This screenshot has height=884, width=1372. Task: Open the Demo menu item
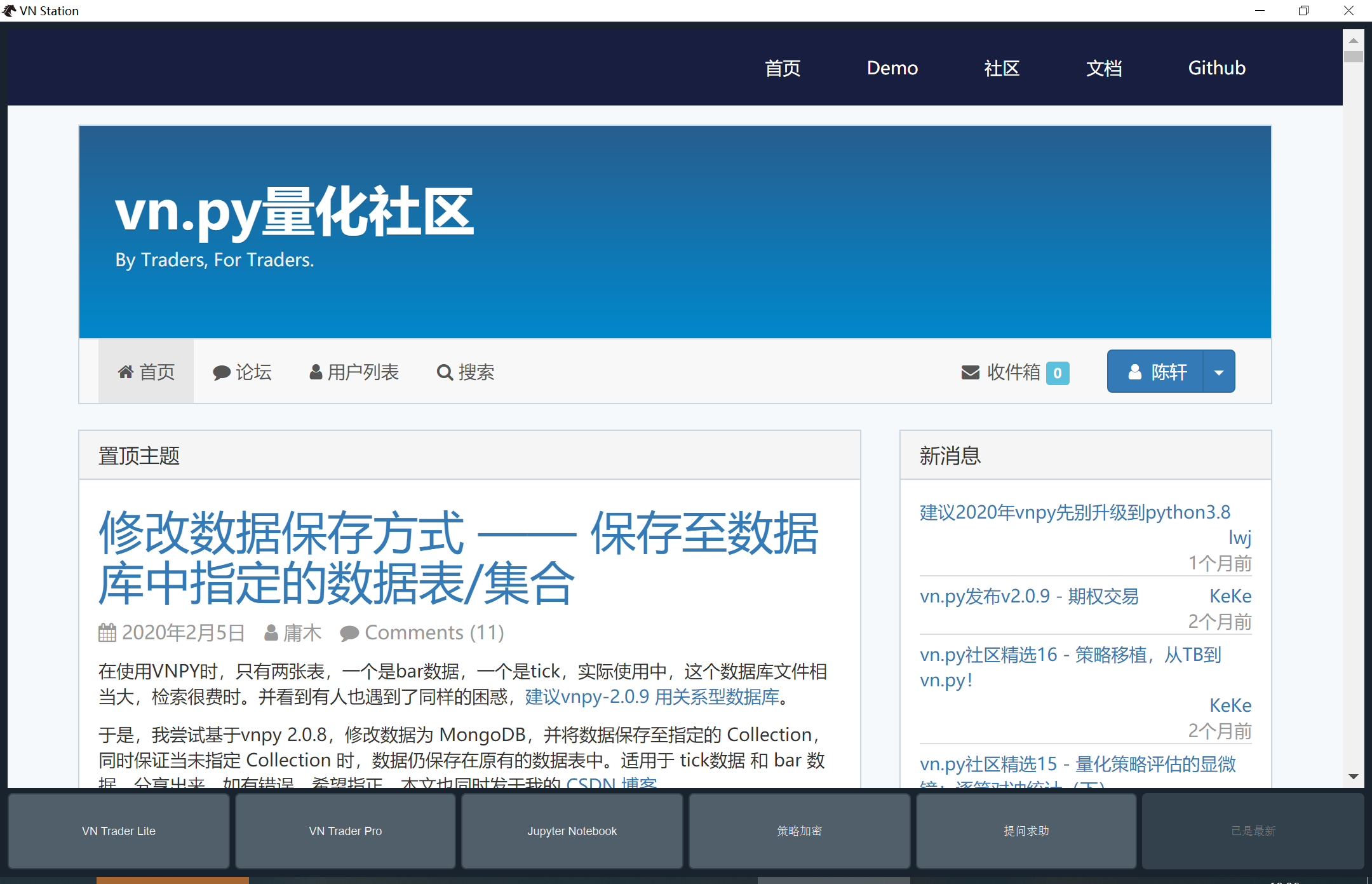pyautogui.click(x=892, y=68)
